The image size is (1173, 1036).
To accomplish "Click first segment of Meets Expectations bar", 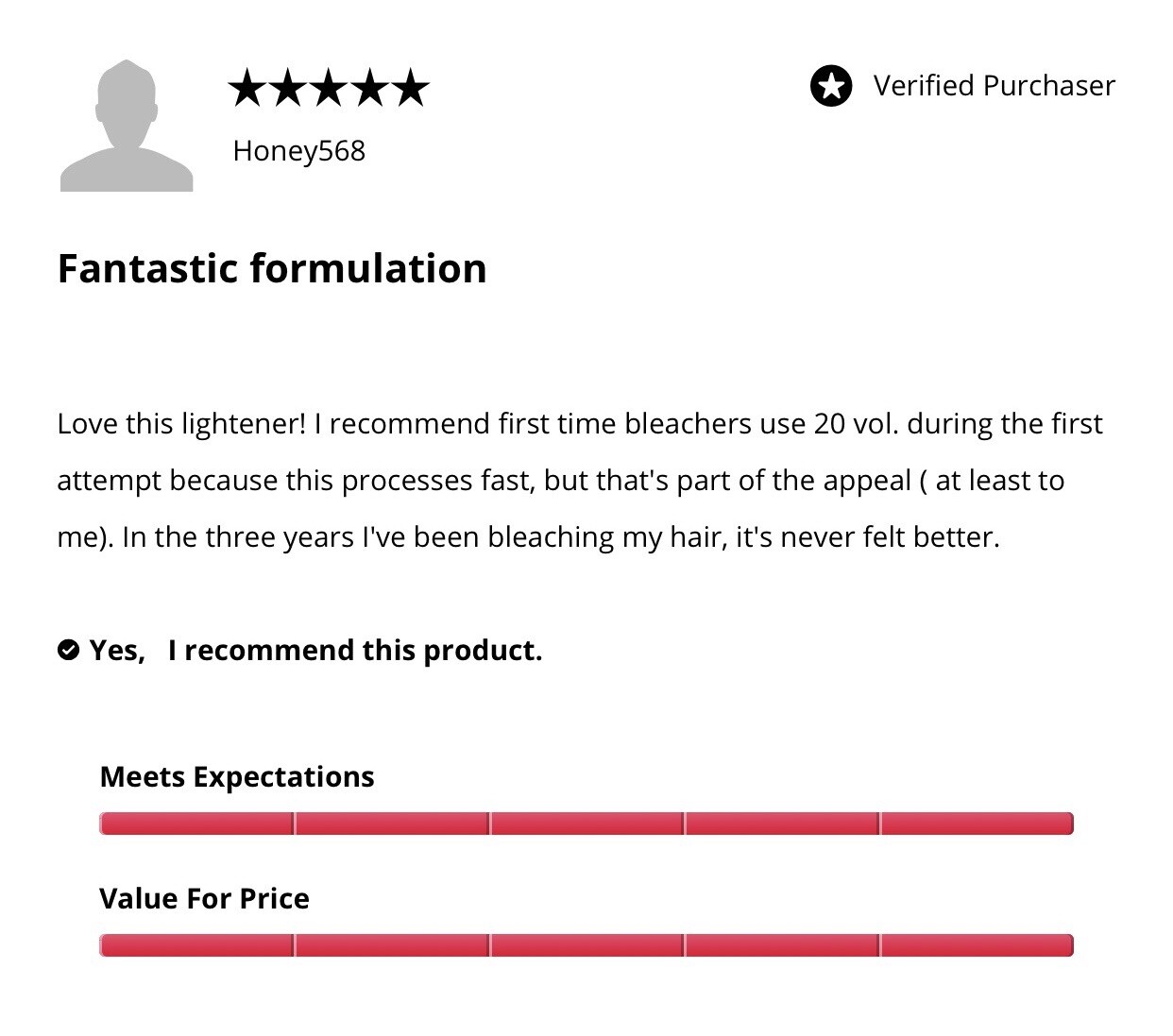I will pyautogui.click(x=196, y=824).
